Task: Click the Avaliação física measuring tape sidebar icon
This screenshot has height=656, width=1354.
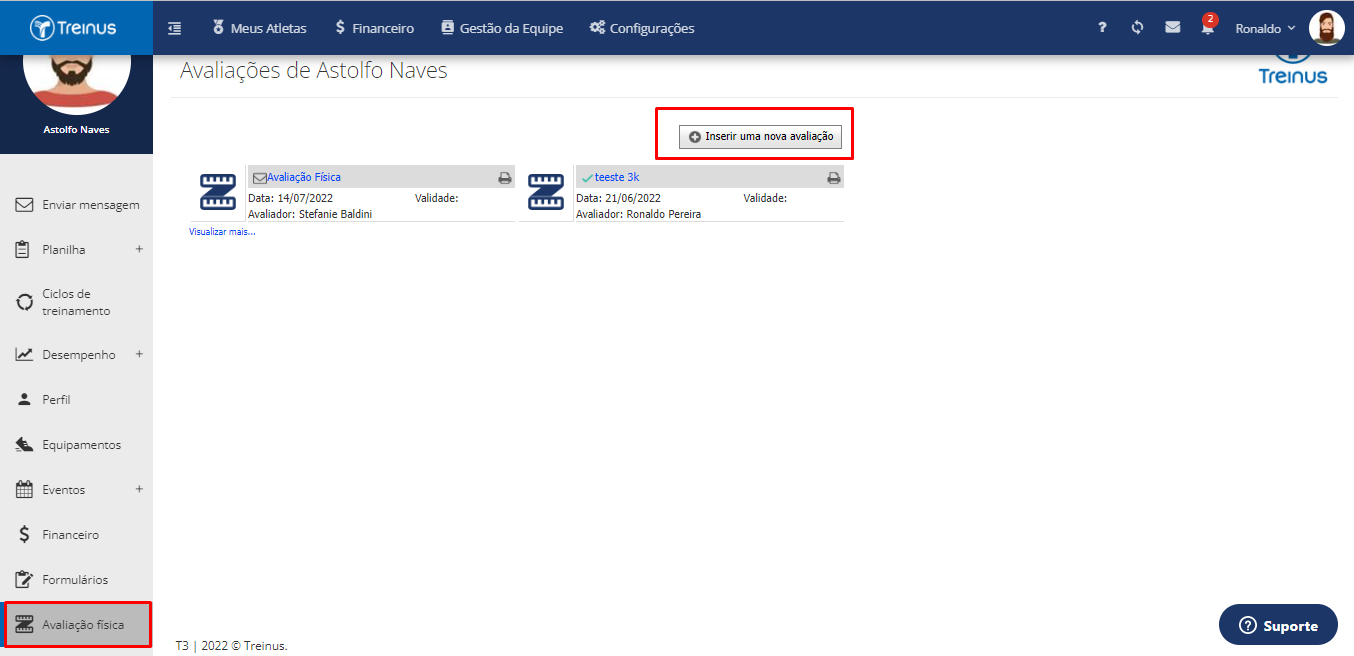Action: click(x=25, y=625)
